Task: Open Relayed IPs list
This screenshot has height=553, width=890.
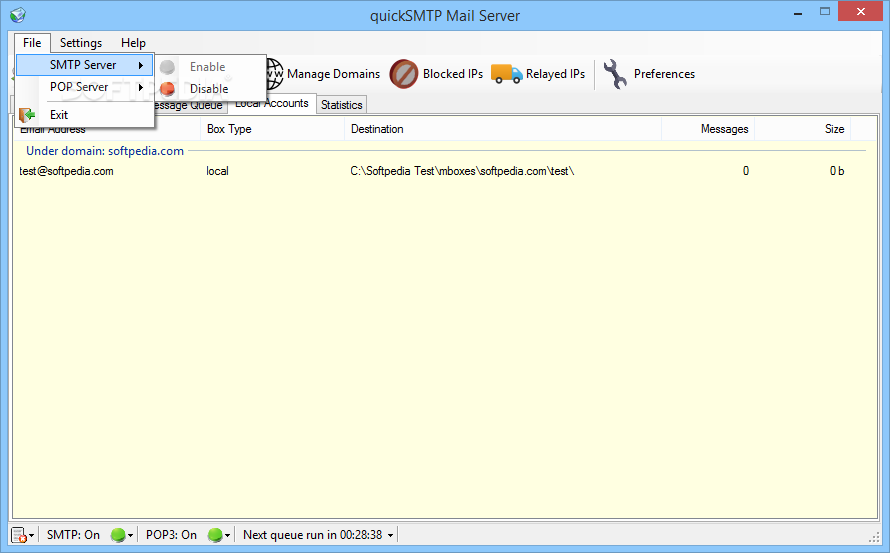Action: [x=555, y=74]
